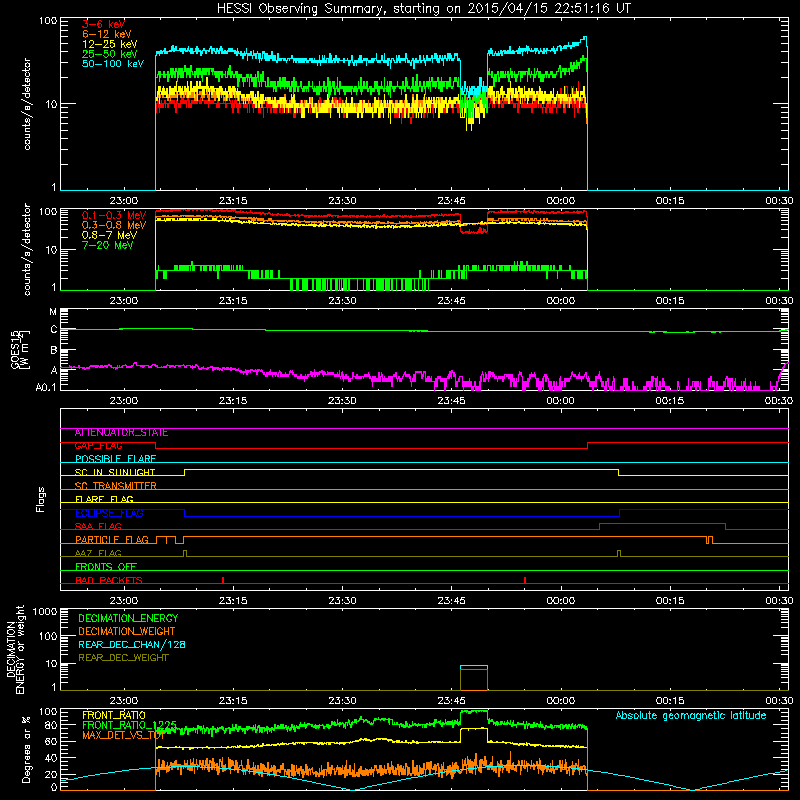The height and width of the screenshot is (800, 800).
Task: Select the SAA_FLAG label
Action: point(98,527)
